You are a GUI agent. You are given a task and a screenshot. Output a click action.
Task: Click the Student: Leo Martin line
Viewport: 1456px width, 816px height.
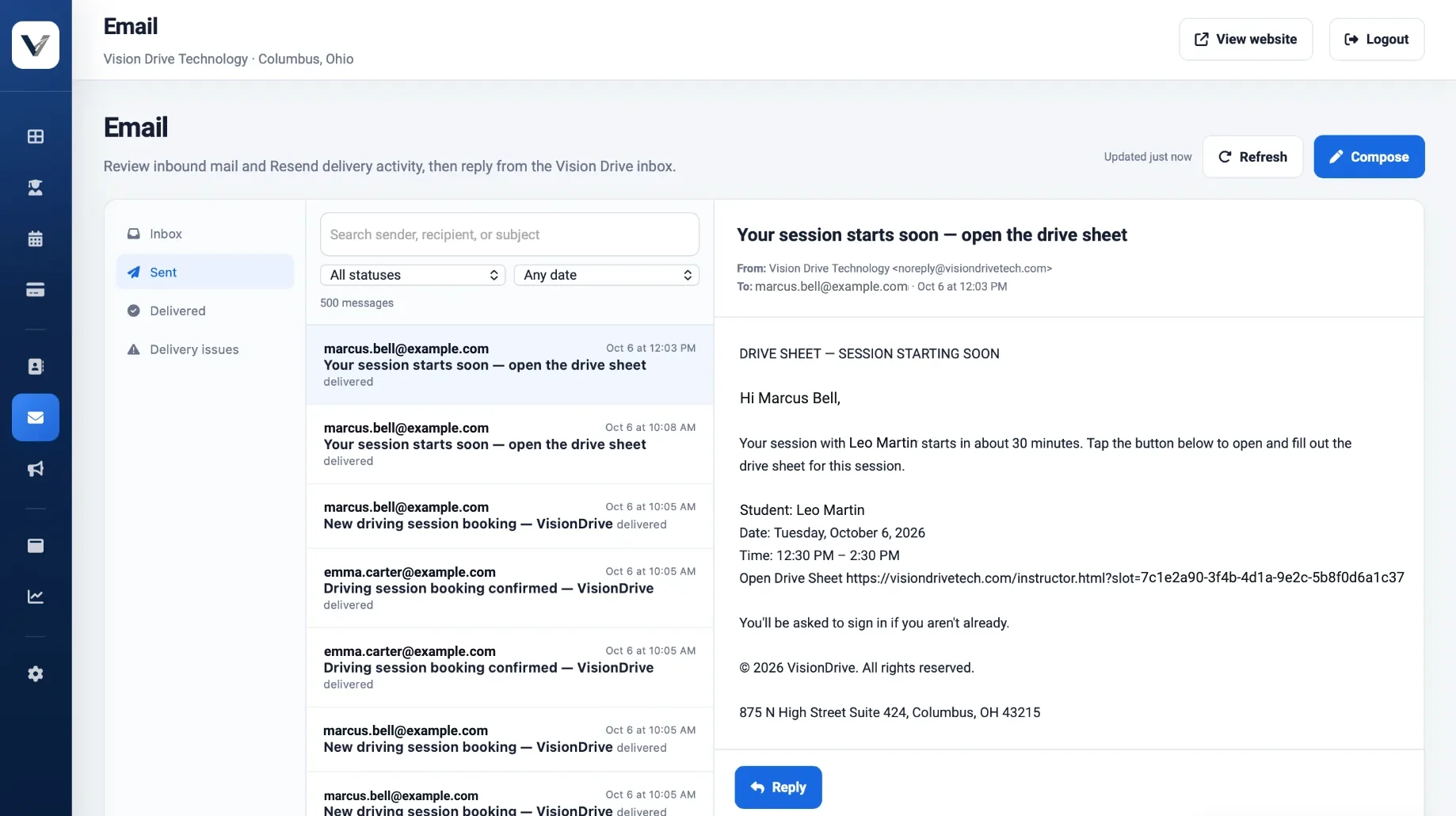click(802, 510)
